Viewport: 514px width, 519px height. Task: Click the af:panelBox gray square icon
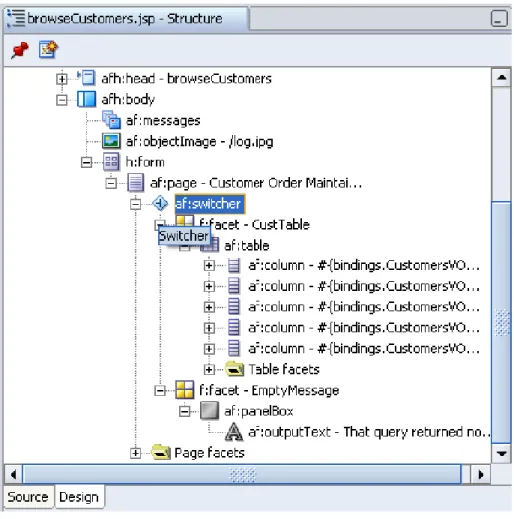pos(209,411)
